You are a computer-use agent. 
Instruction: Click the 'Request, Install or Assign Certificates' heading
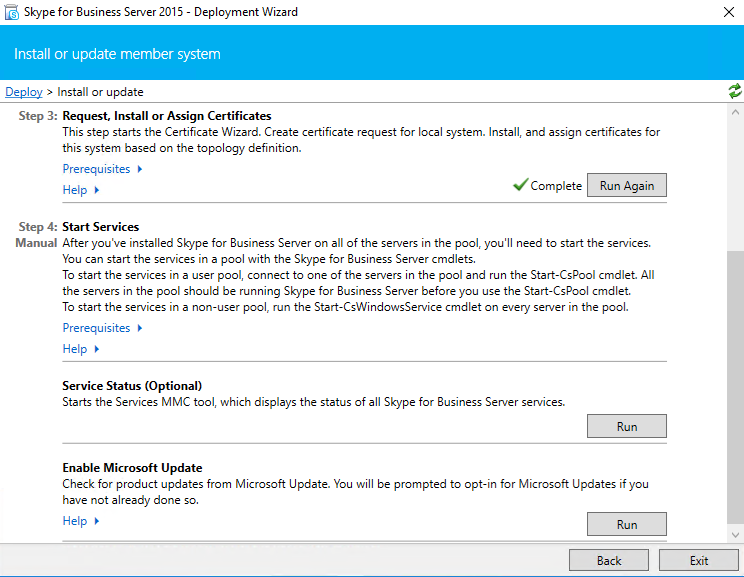pyautogui.click(x=167, y=116)
